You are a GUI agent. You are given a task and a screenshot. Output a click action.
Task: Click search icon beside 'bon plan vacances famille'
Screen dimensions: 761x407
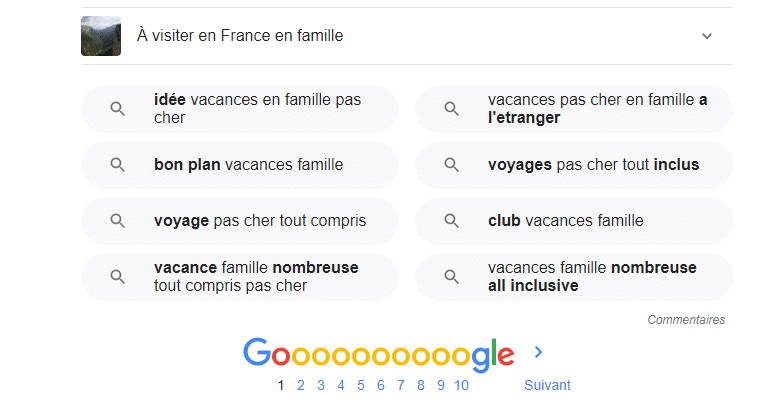[117, 165]
